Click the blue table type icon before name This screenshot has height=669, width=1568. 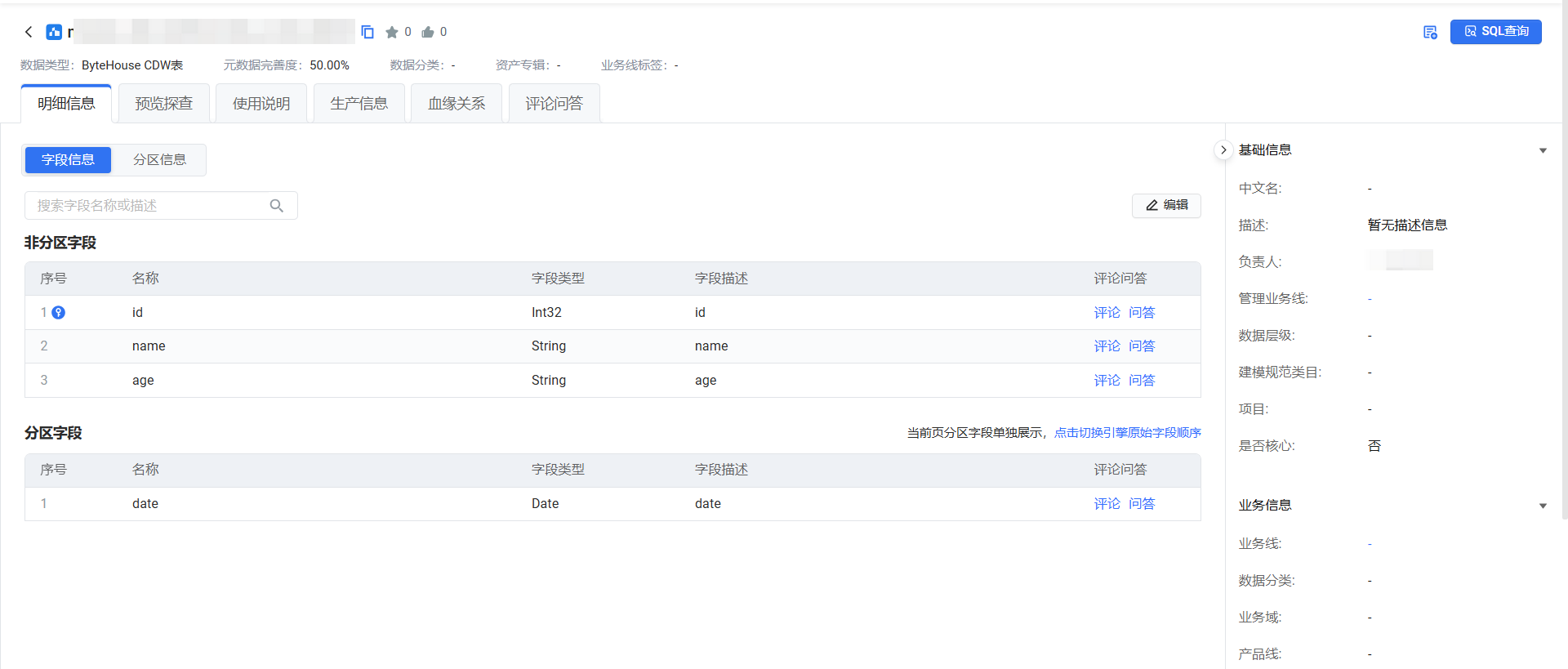(54, 32)
